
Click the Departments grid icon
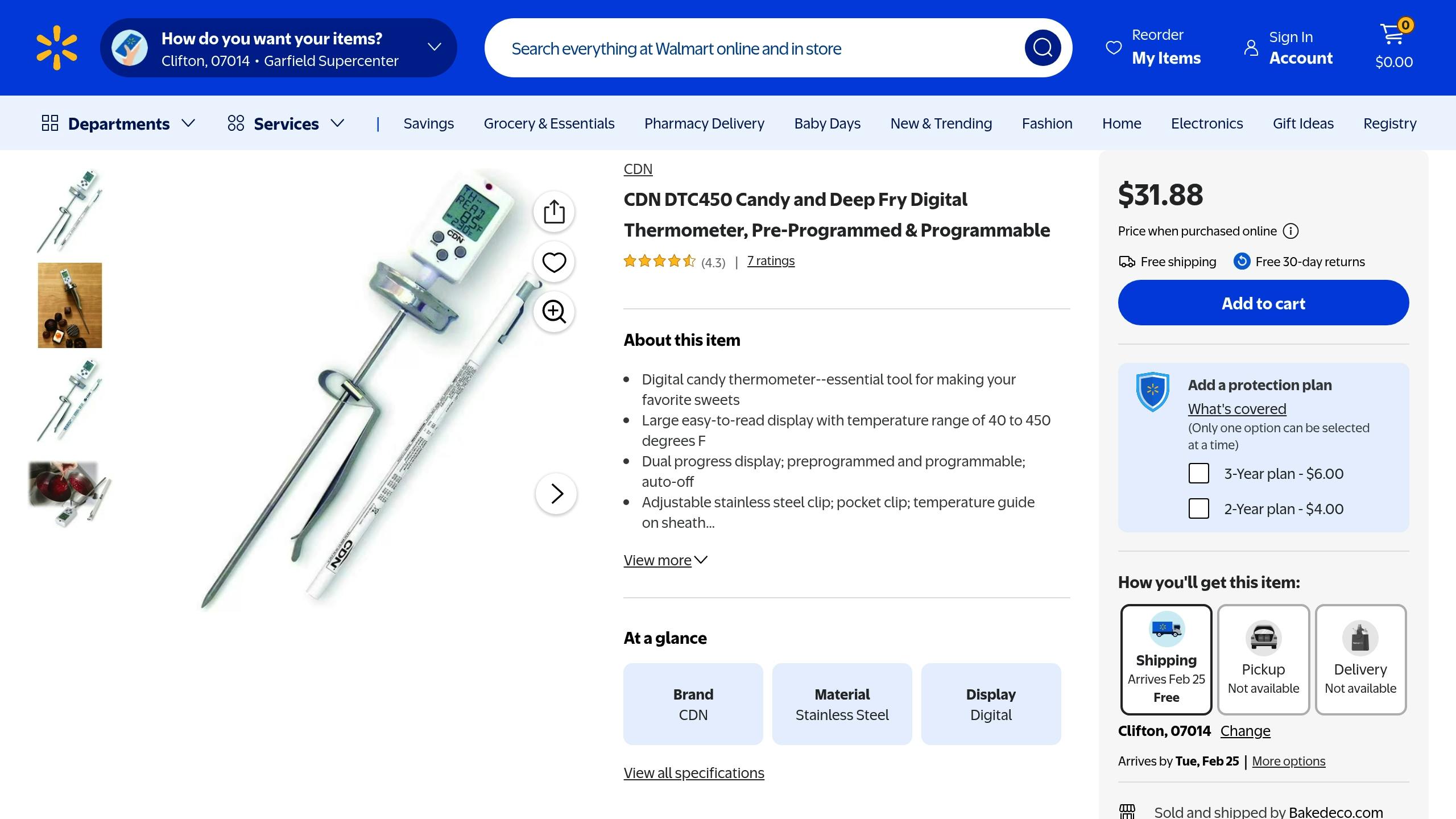50,123
